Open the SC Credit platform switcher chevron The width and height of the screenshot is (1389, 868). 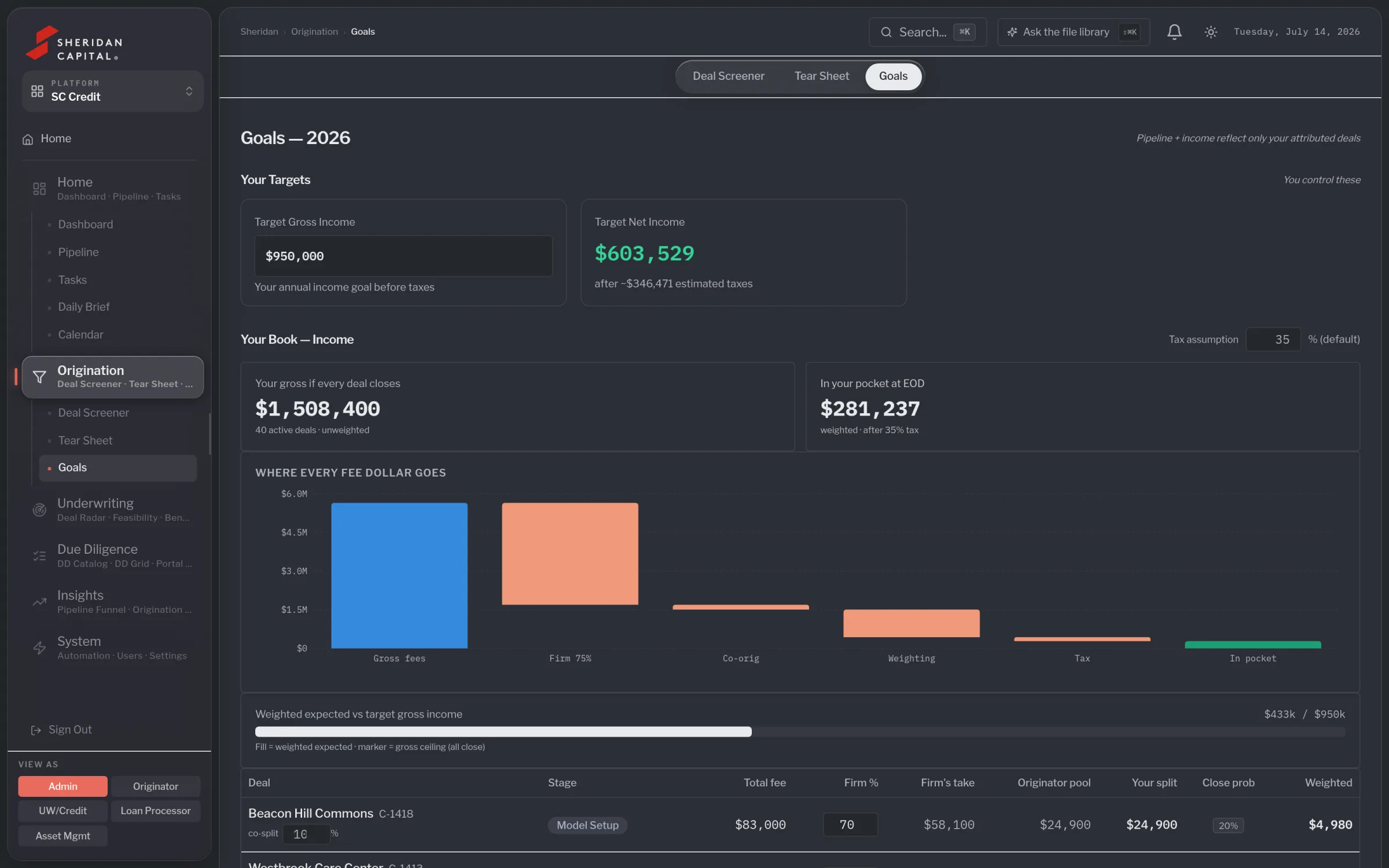tap(189, 91)
